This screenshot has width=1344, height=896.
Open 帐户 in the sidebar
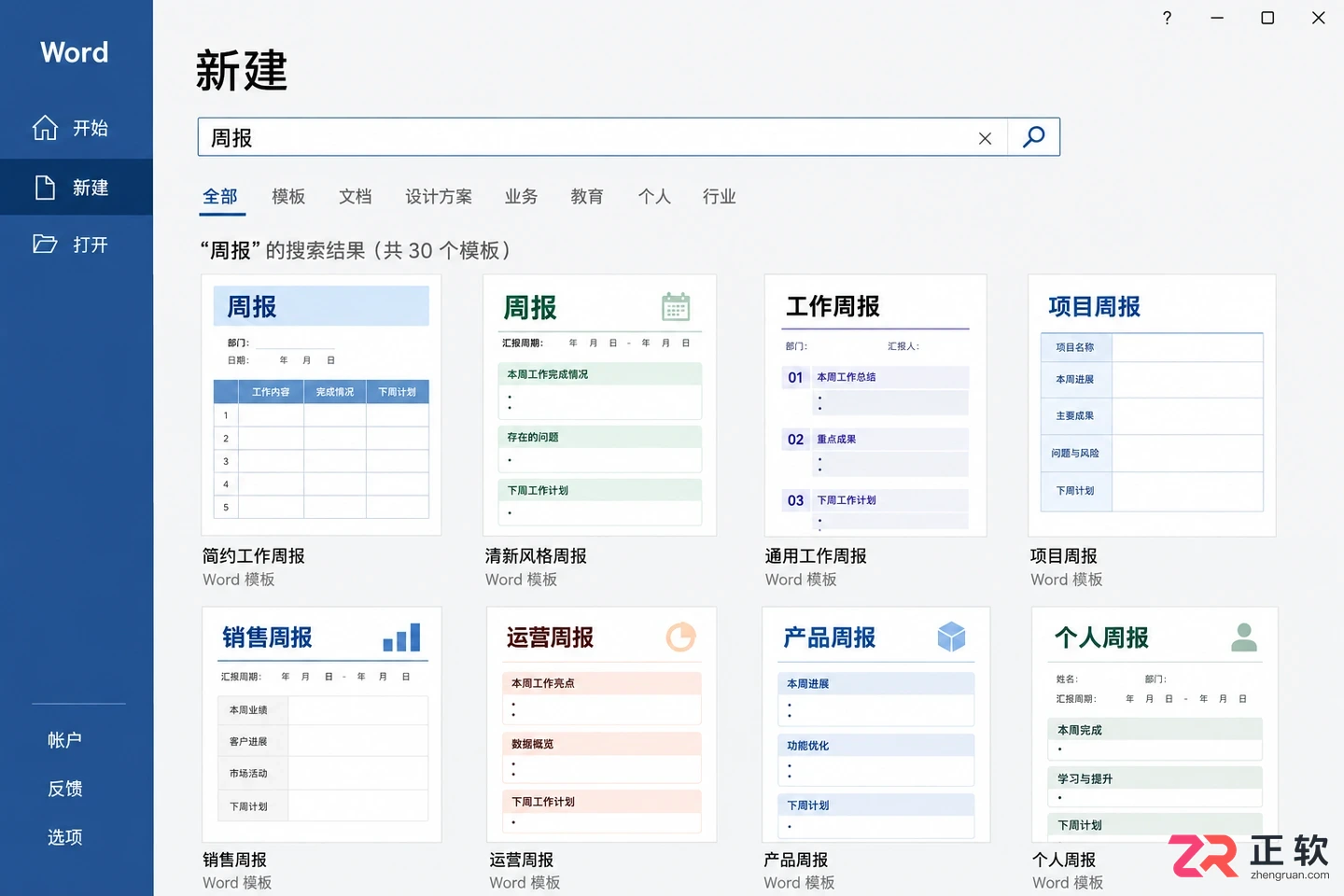coord(64,740)
